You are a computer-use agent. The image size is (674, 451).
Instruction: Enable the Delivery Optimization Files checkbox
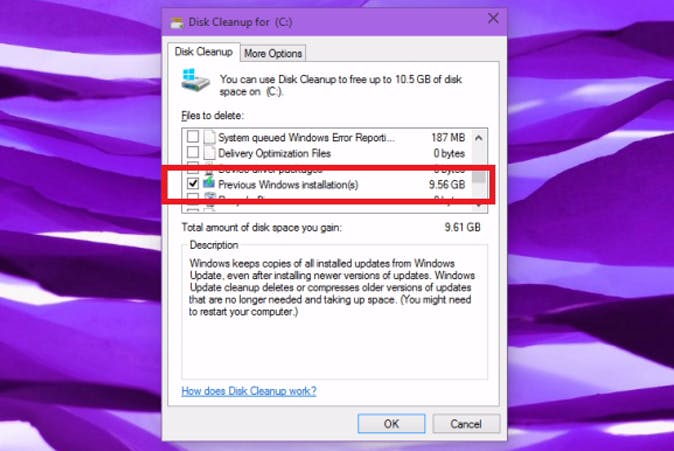click(x=193, y=153)
